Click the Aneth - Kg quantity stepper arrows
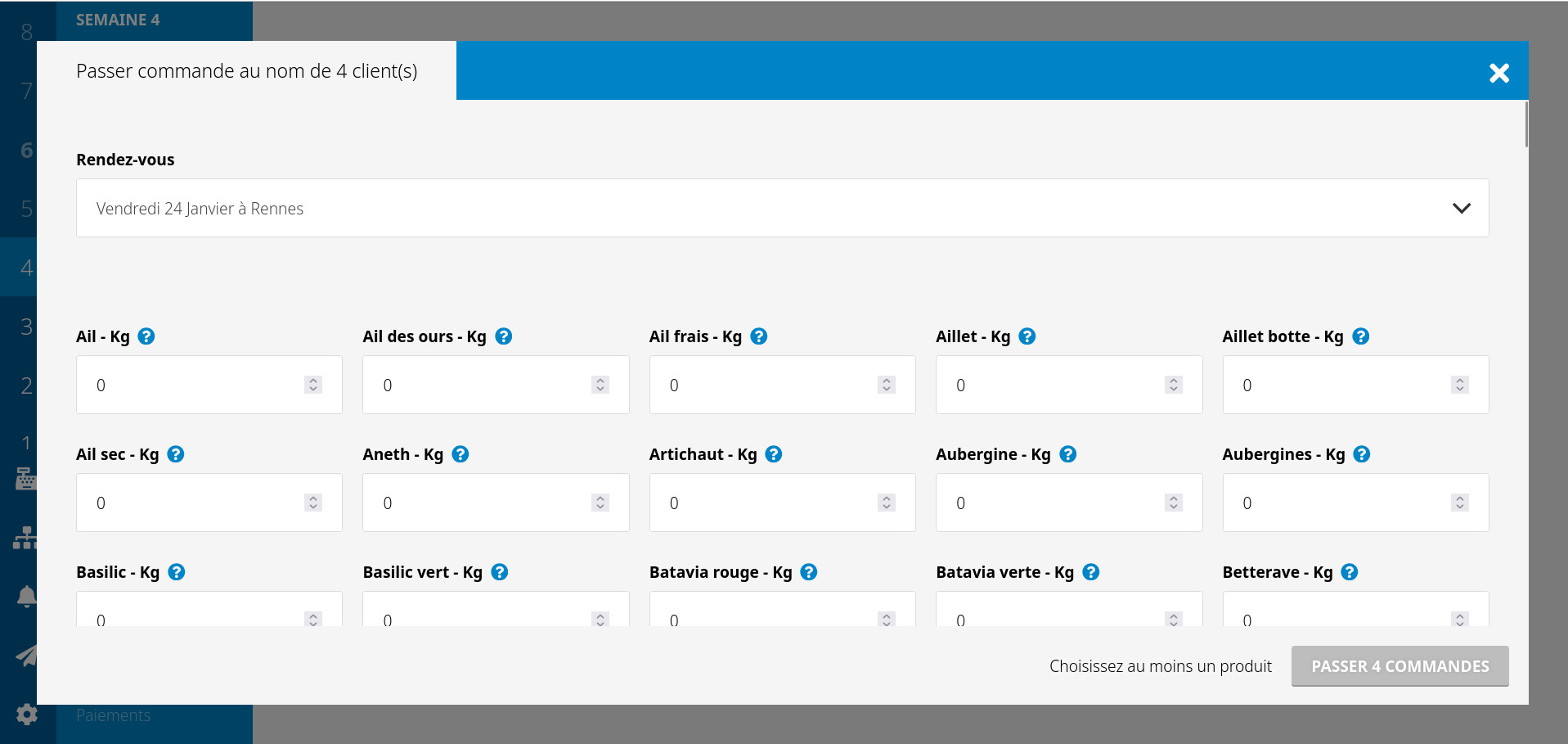This screenshot has width=1568, height=744. click(600, 503)
